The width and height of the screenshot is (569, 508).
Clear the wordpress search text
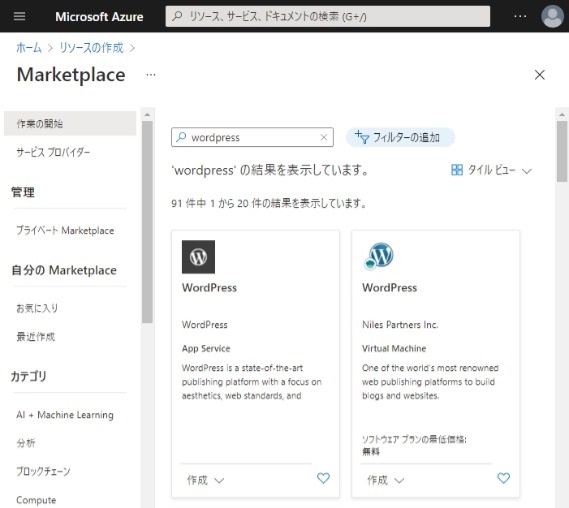tap(324, 137)
